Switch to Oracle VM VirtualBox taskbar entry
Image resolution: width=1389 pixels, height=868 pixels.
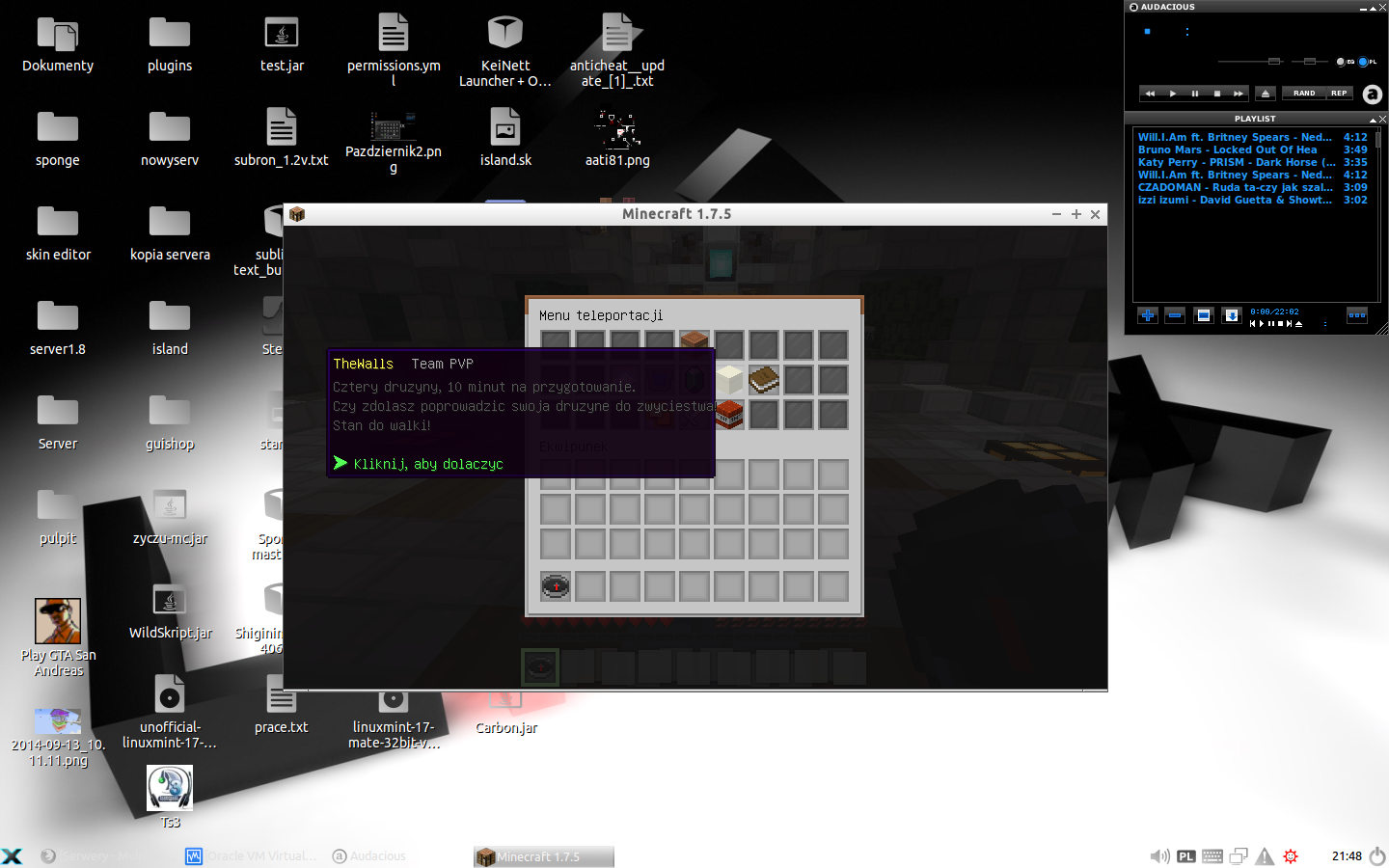tap(251, 856)
